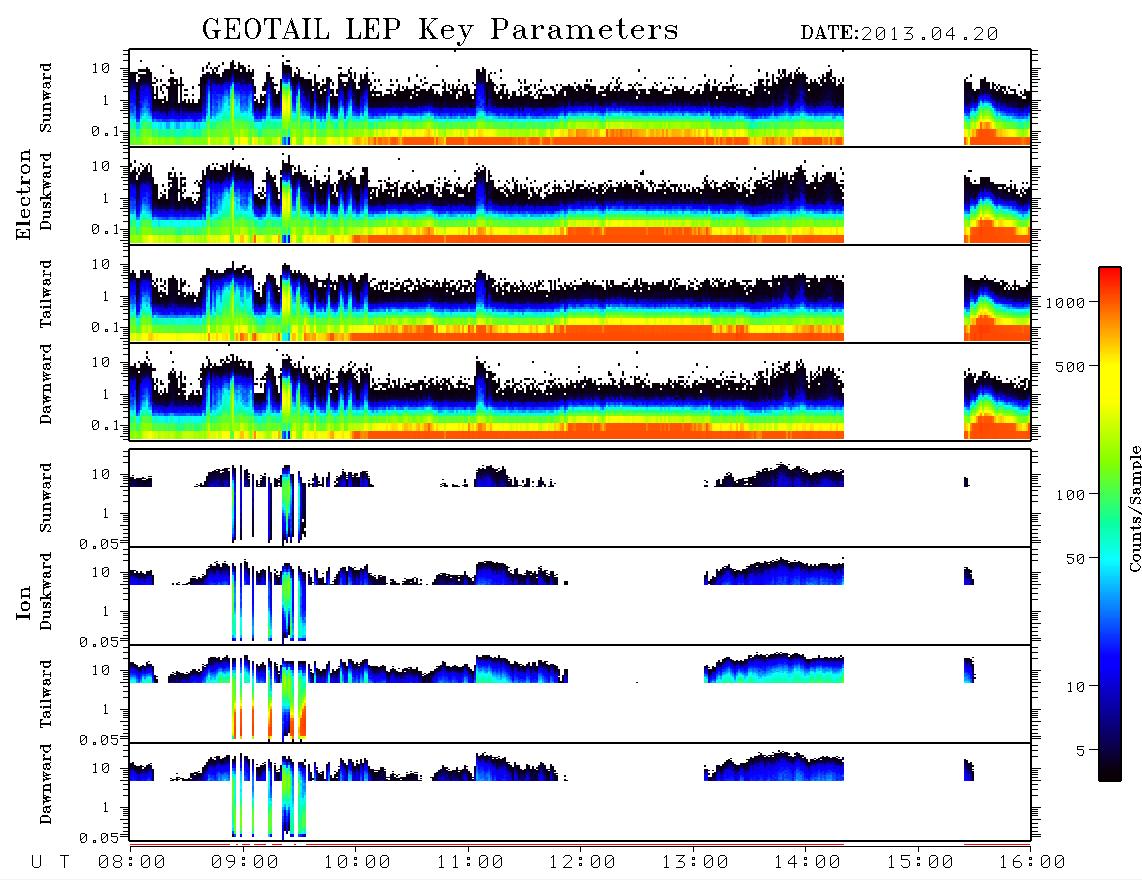This screenshot has height=880, width=1142.
Task: Click the vertical Ion group label
Action: (x=23, y=602)
